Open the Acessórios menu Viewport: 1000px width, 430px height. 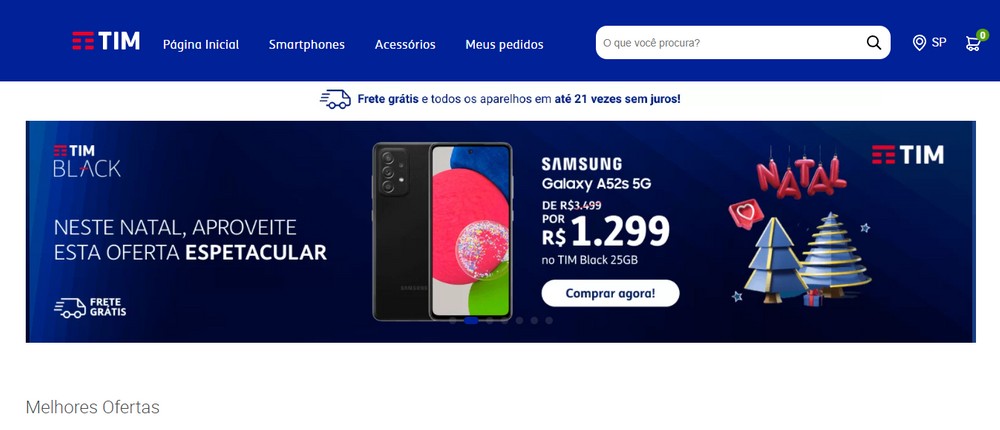(405, 45)
